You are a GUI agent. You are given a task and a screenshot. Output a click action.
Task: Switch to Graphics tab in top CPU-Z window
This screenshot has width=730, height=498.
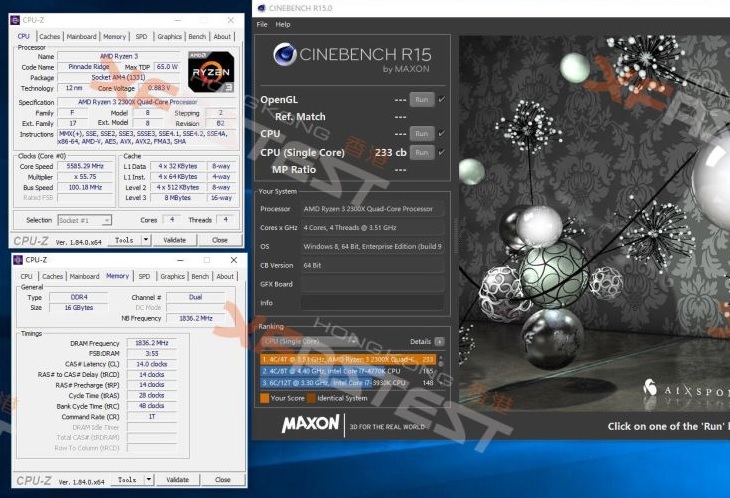tap(169, 36)
